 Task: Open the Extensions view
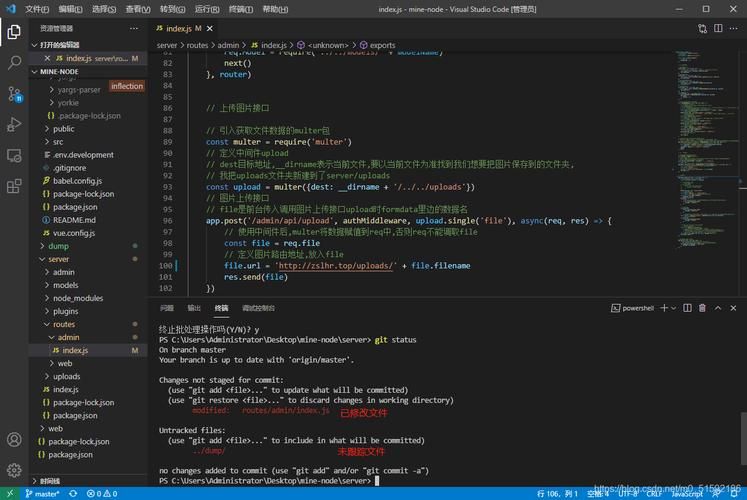coord(14,186)
